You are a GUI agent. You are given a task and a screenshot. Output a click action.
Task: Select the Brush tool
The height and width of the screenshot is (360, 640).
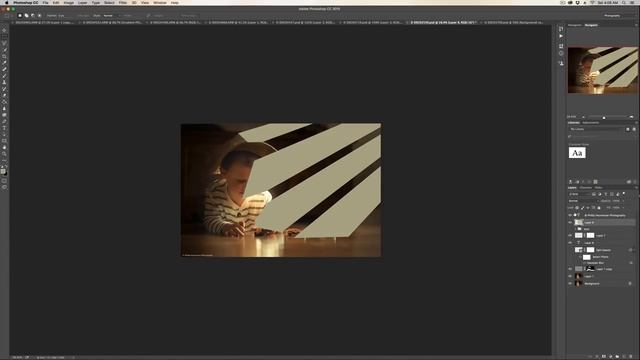pos(4,76)
